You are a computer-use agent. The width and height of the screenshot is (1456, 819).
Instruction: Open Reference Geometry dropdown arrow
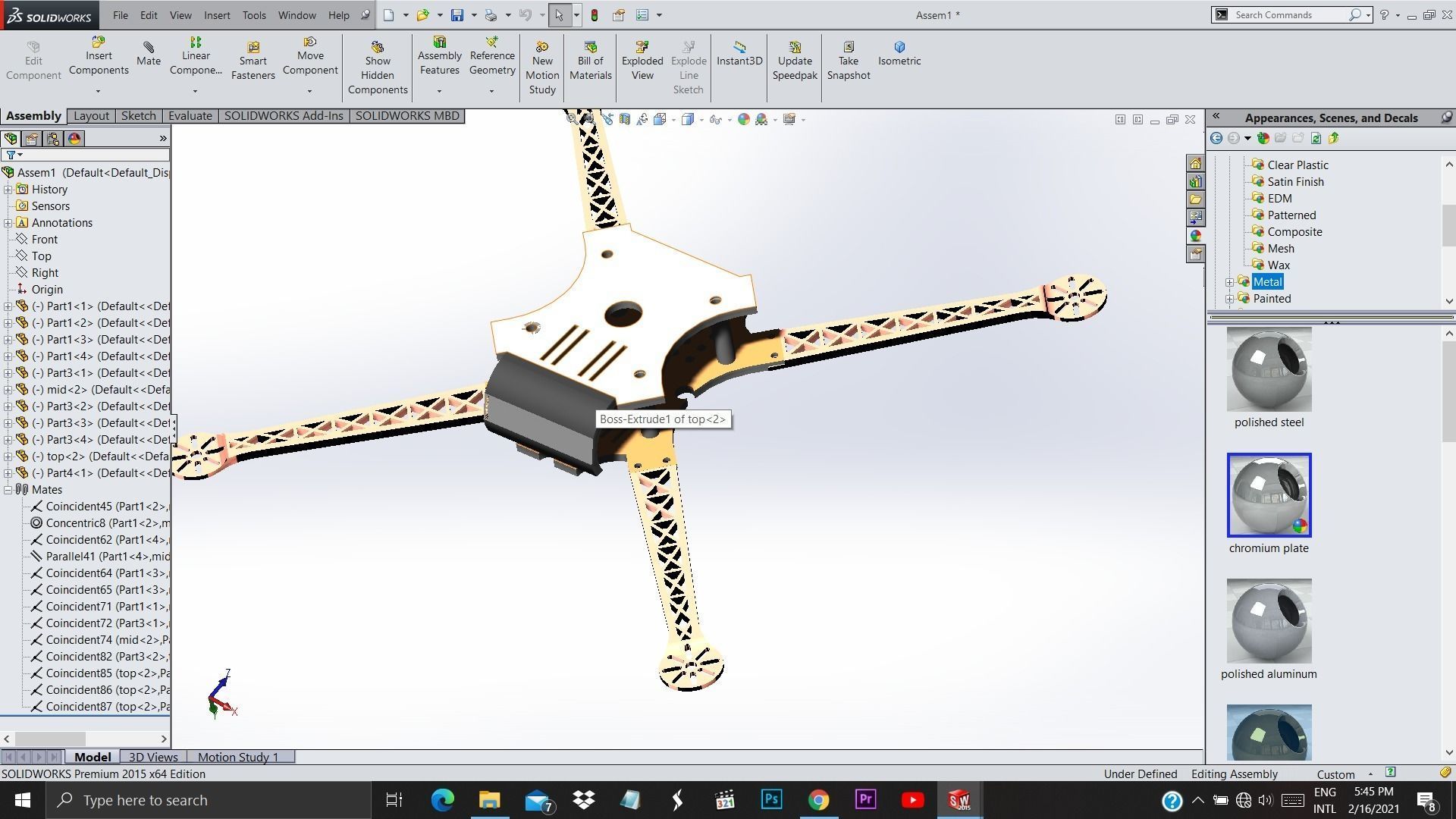492,92
